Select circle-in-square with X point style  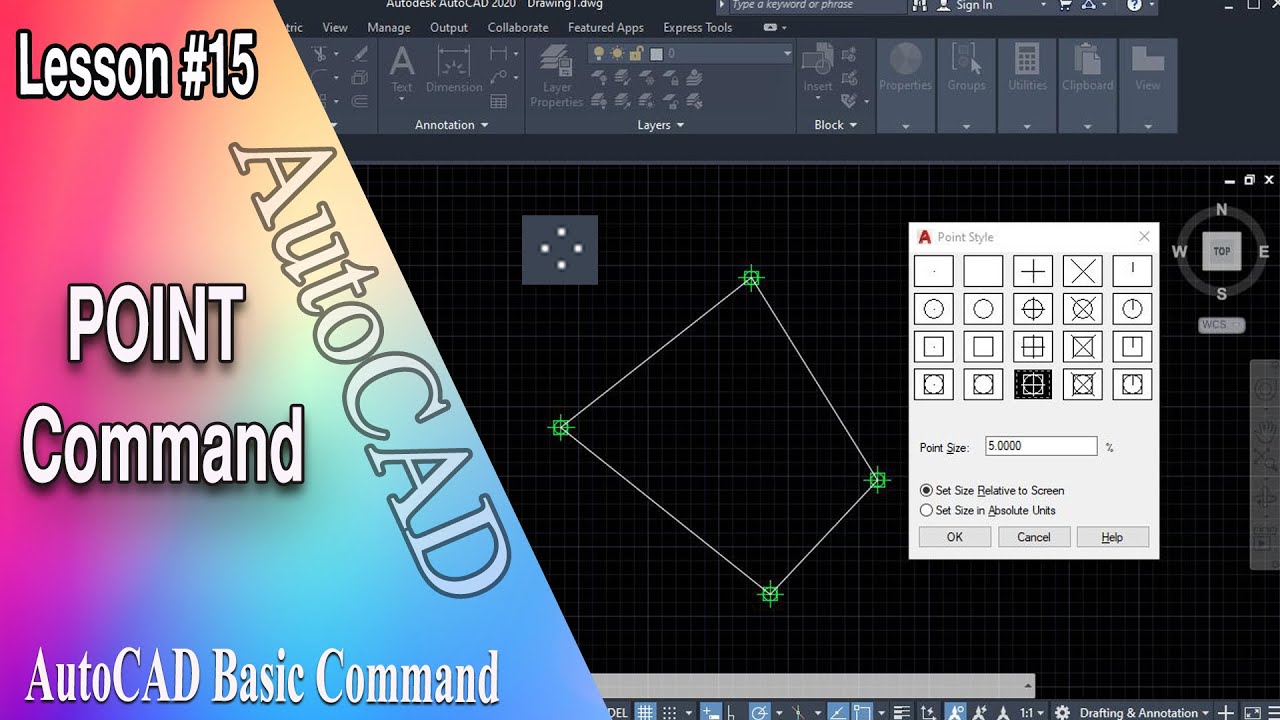pyautogui.click(x=1083, y=385)
